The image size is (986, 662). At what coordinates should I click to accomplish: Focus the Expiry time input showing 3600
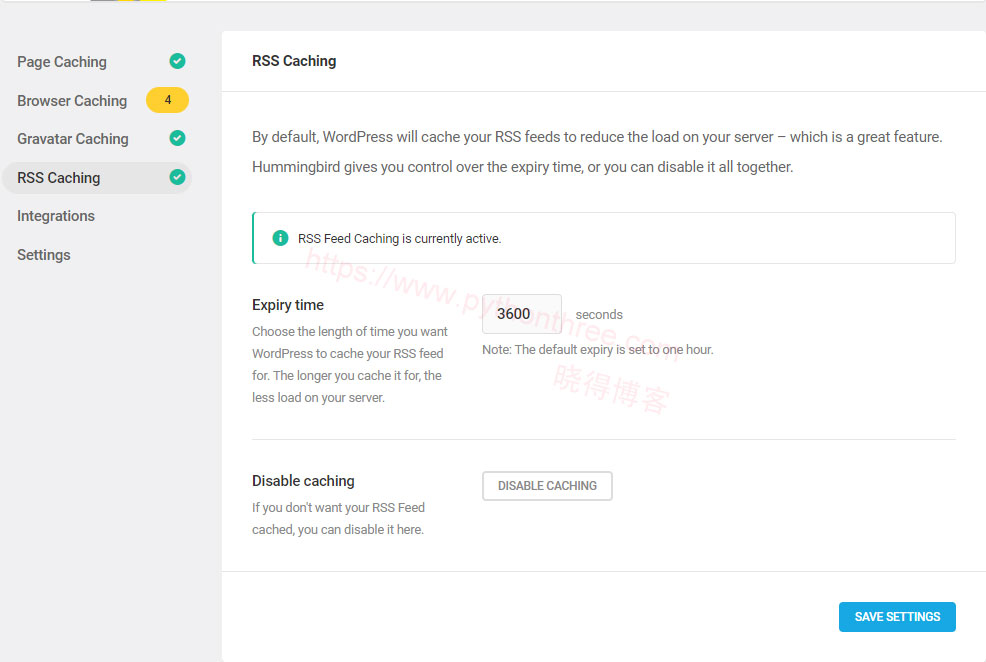click(522, 314)
